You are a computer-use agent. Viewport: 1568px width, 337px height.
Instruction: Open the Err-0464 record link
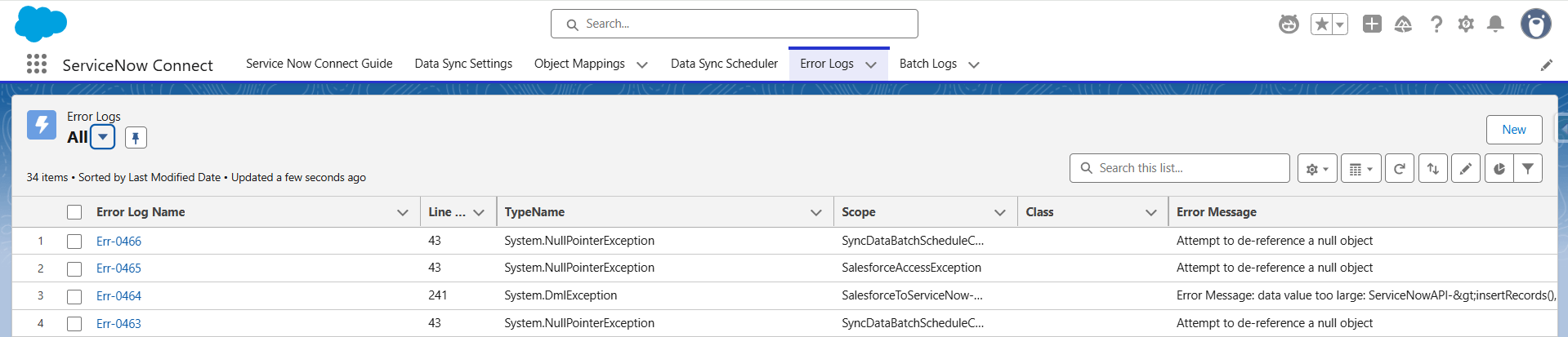tap(118, 296)
